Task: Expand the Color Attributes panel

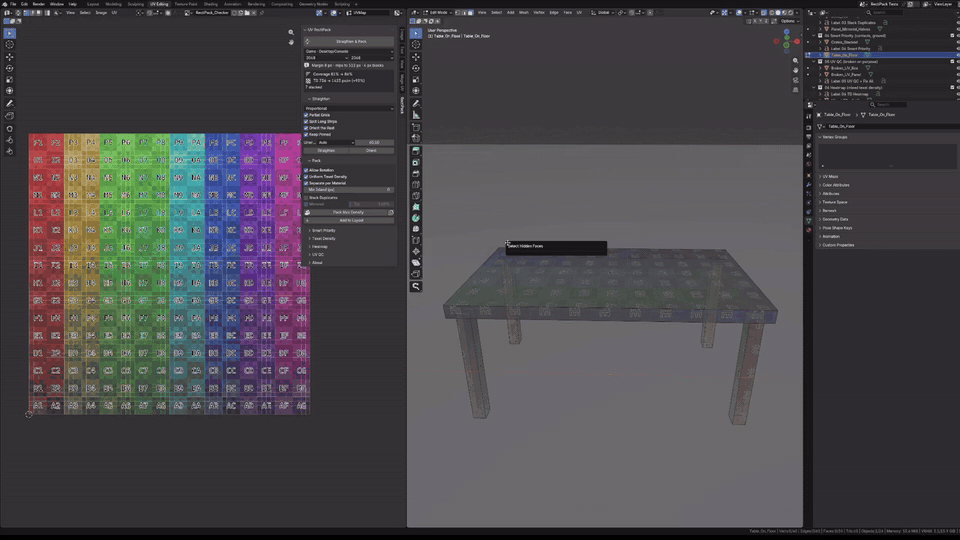Action: [834, 185]
